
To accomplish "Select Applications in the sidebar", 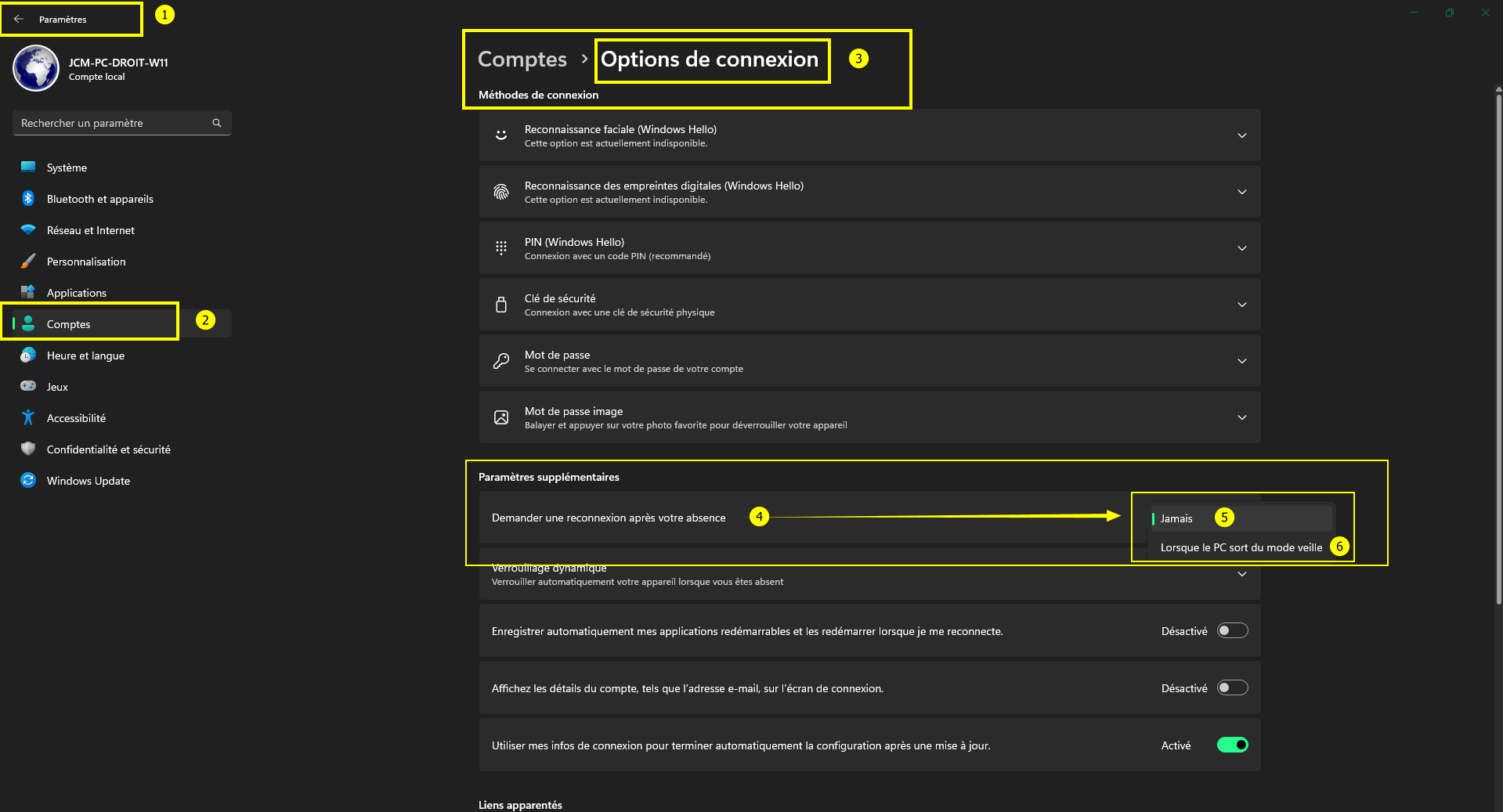I will pyautogui.click(x=122, y=293).
